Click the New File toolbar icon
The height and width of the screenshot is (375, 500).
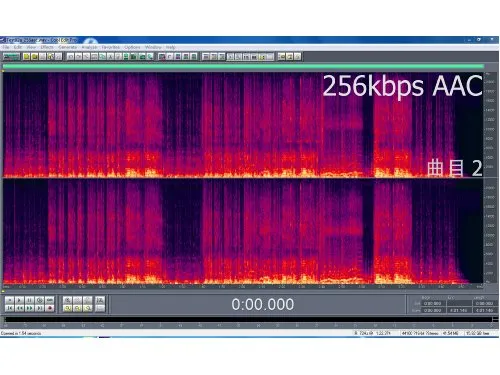[x=26, y=57]
